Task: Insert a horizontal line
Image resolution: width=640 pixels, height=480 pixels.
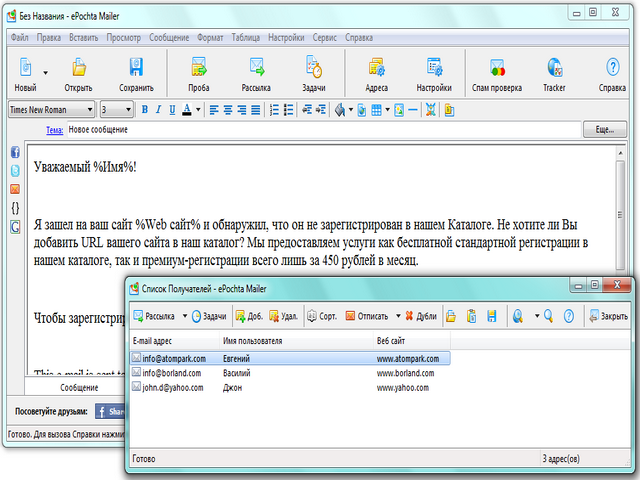Action: click(x=413, y=109)
